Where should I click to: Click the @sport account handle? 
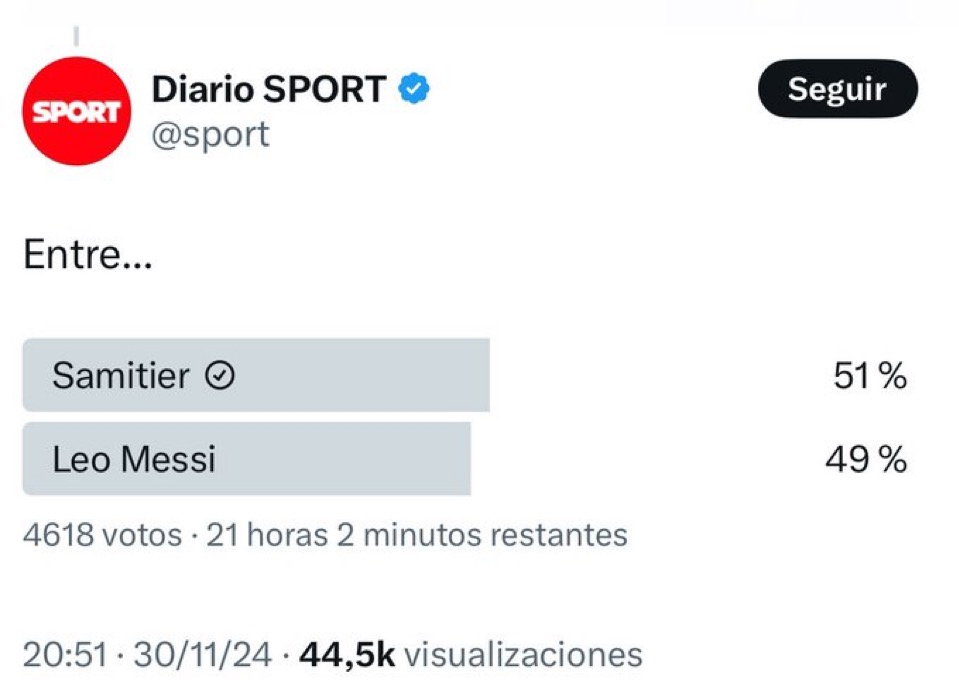click(210, 134)
